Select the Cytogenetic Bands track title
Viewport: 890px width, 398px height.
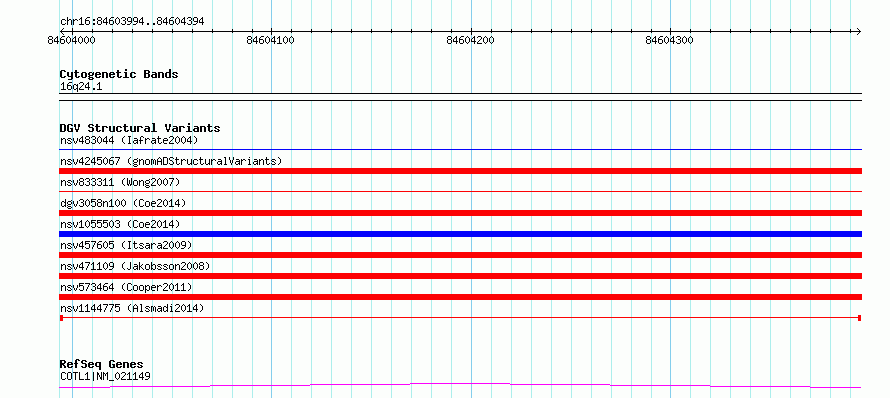119,74
